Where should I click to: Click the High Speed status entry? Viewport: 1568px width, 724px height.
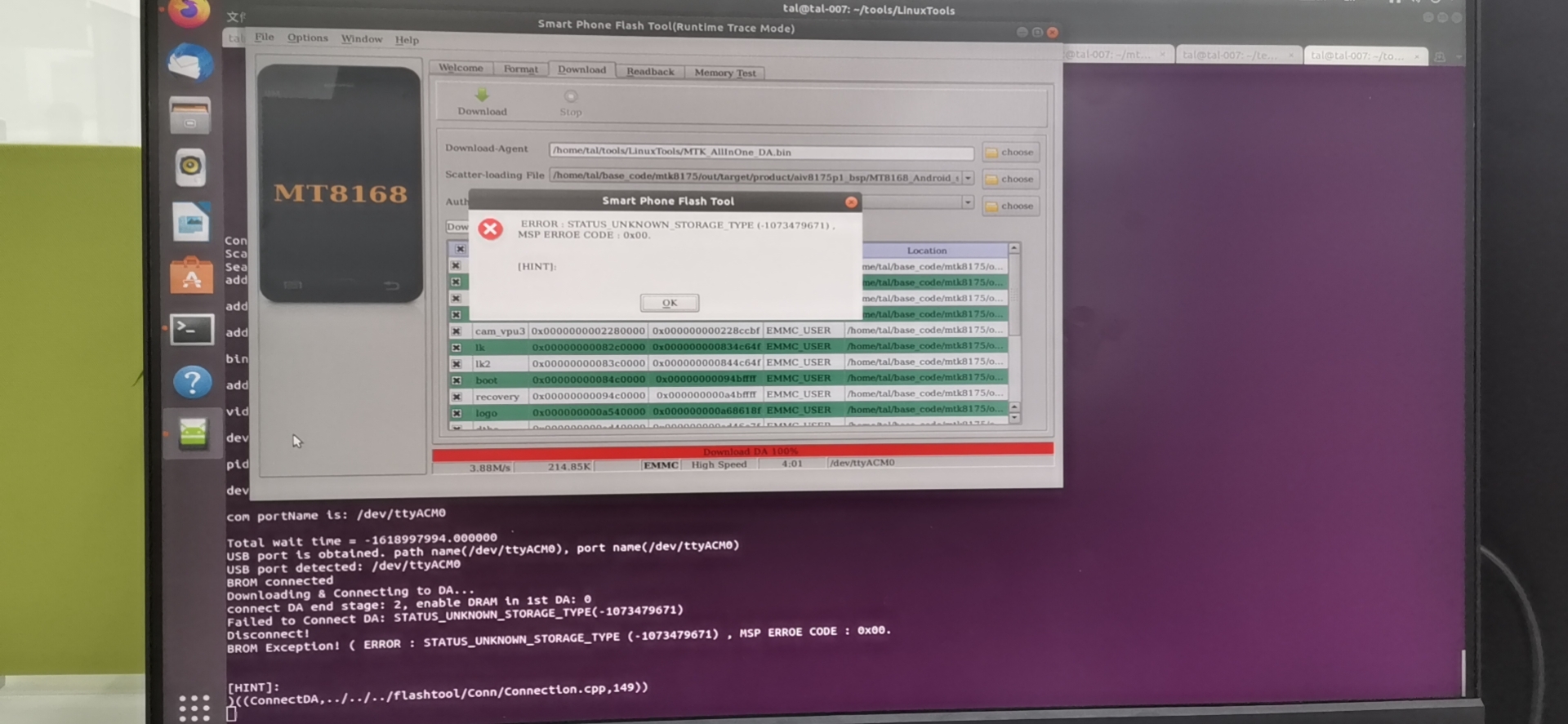point(719,464)
